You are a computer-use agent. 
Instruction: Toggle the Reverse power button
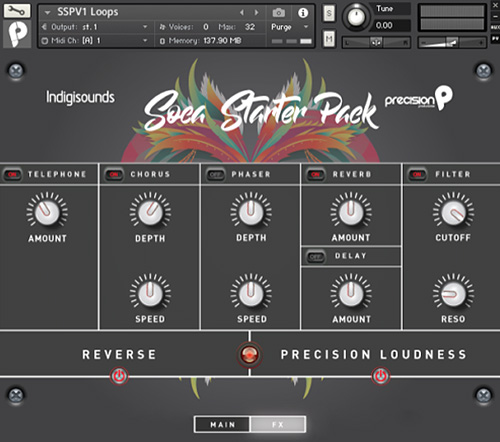click(119, 376)
